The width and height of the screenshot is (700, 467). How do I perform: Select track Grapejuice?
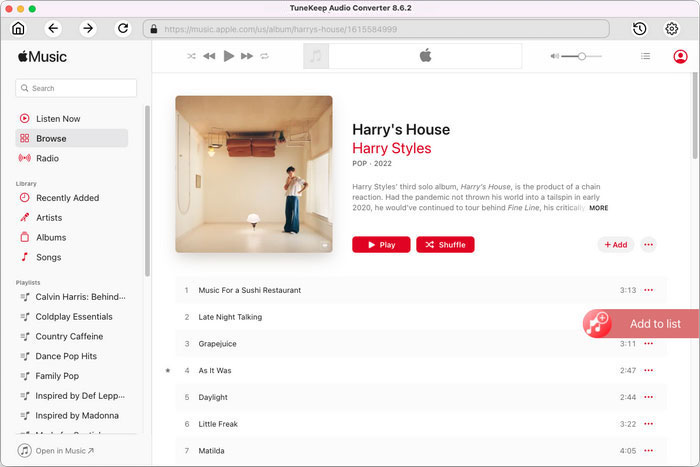point(421,344)
